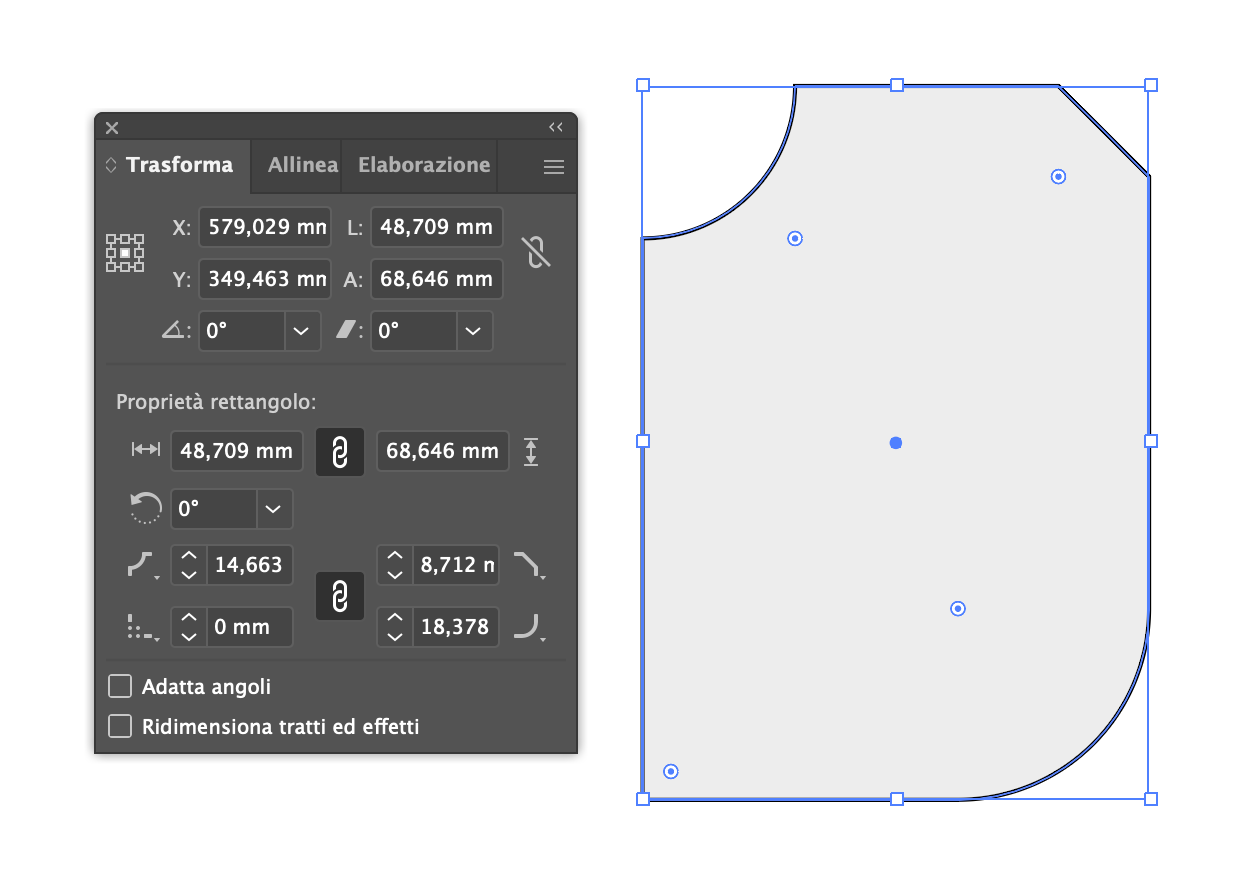Image resolution: width=1252 pixels, height=872 pixels.
Task: Click the top-right corner type icon
Action: [527, 565]
